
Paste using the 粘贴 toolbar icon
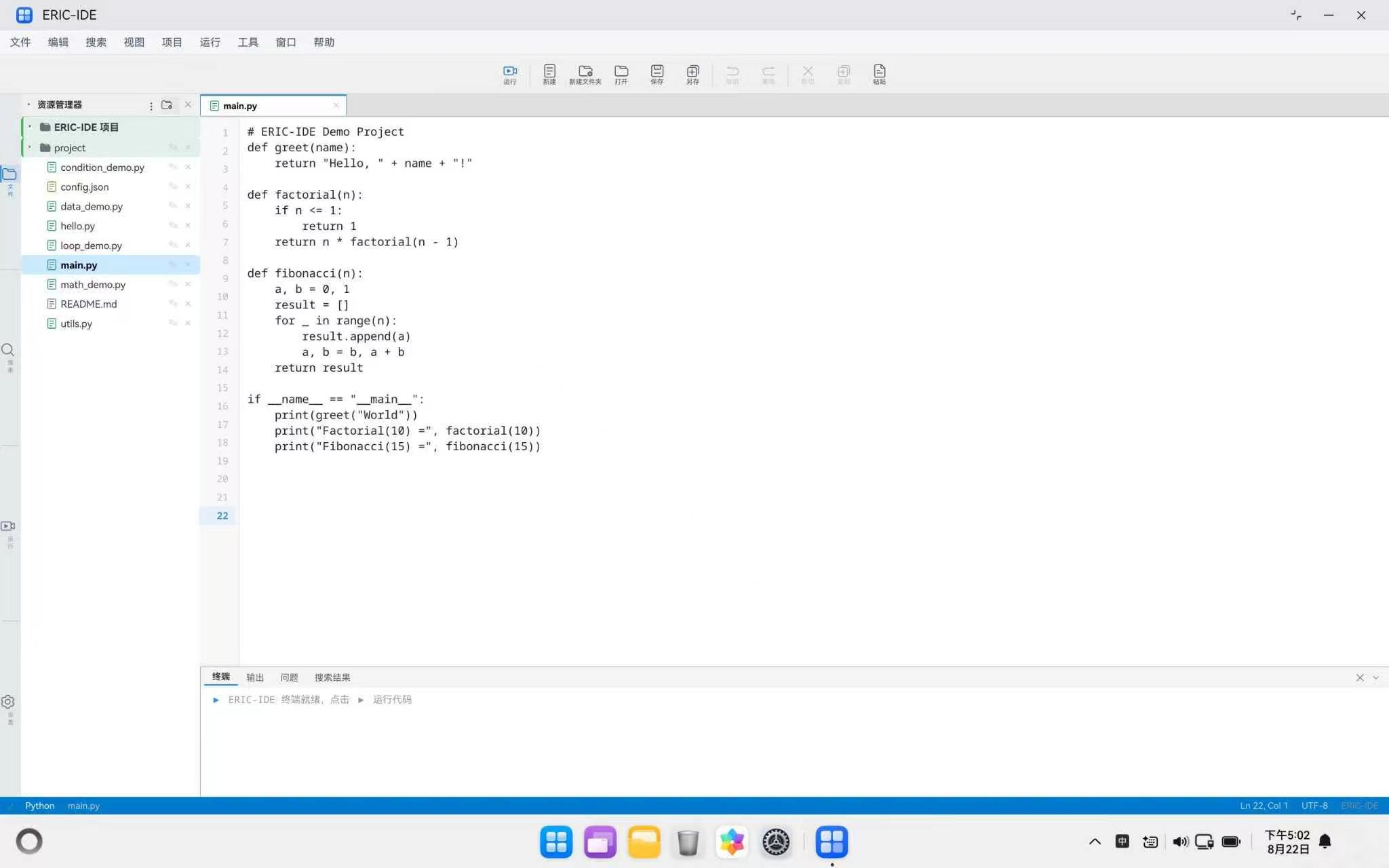pos(879,74)
